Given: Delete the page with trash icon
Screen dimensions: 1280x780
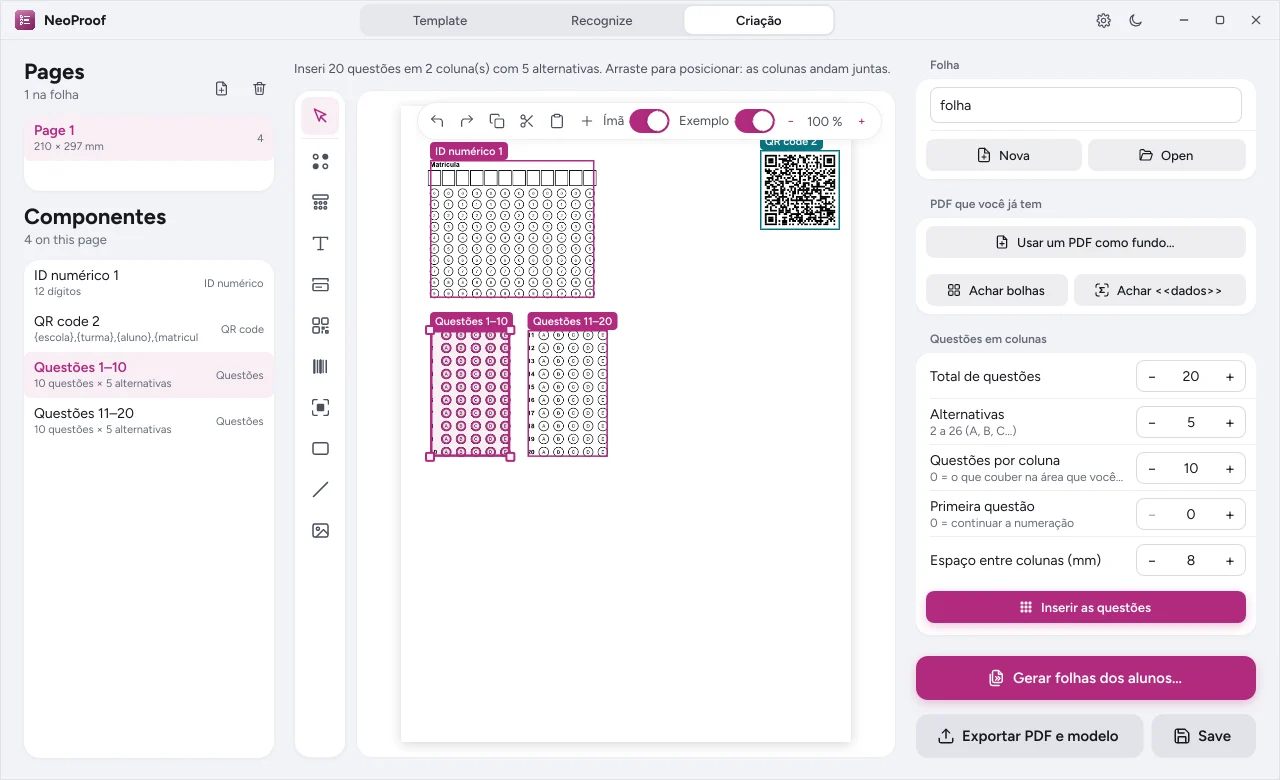Looking at the screenshot, I should click(260, 89).
